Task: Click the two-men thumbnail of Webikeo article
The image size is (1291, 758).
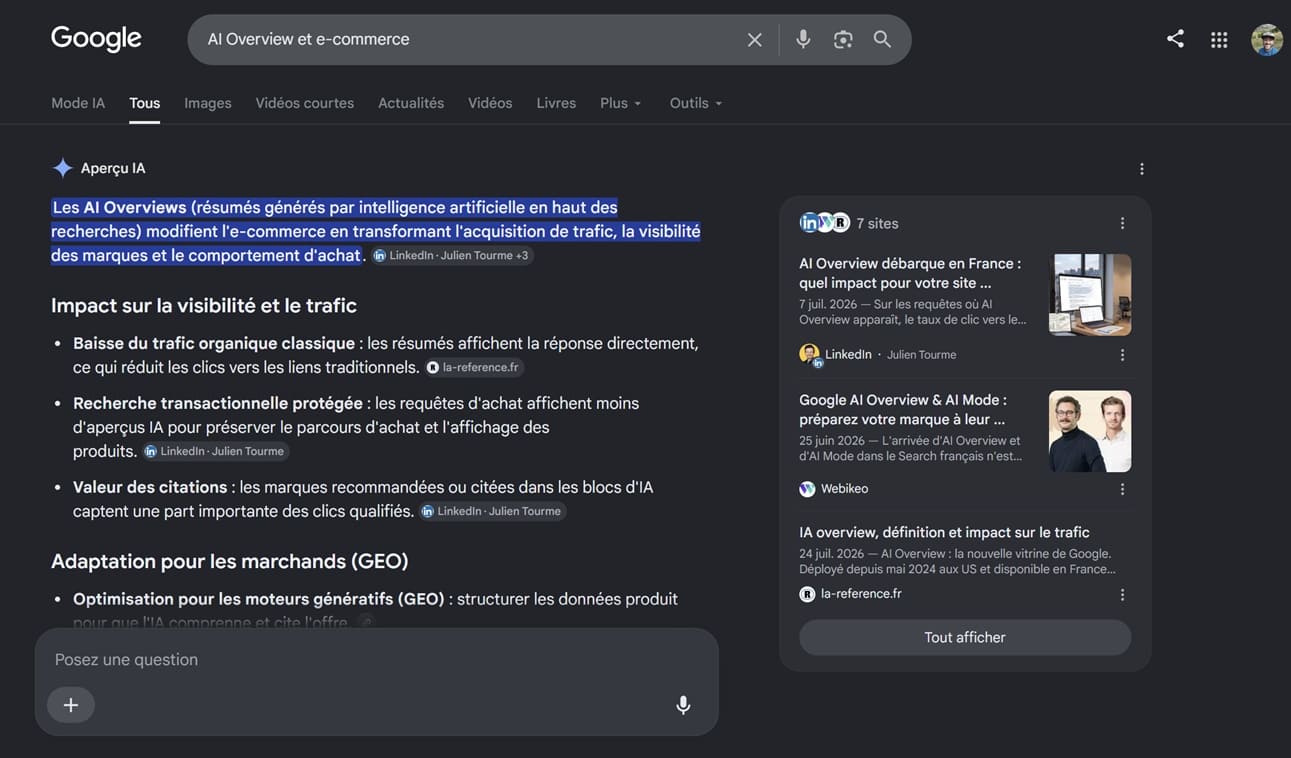Action: [x=1090, y=431]
